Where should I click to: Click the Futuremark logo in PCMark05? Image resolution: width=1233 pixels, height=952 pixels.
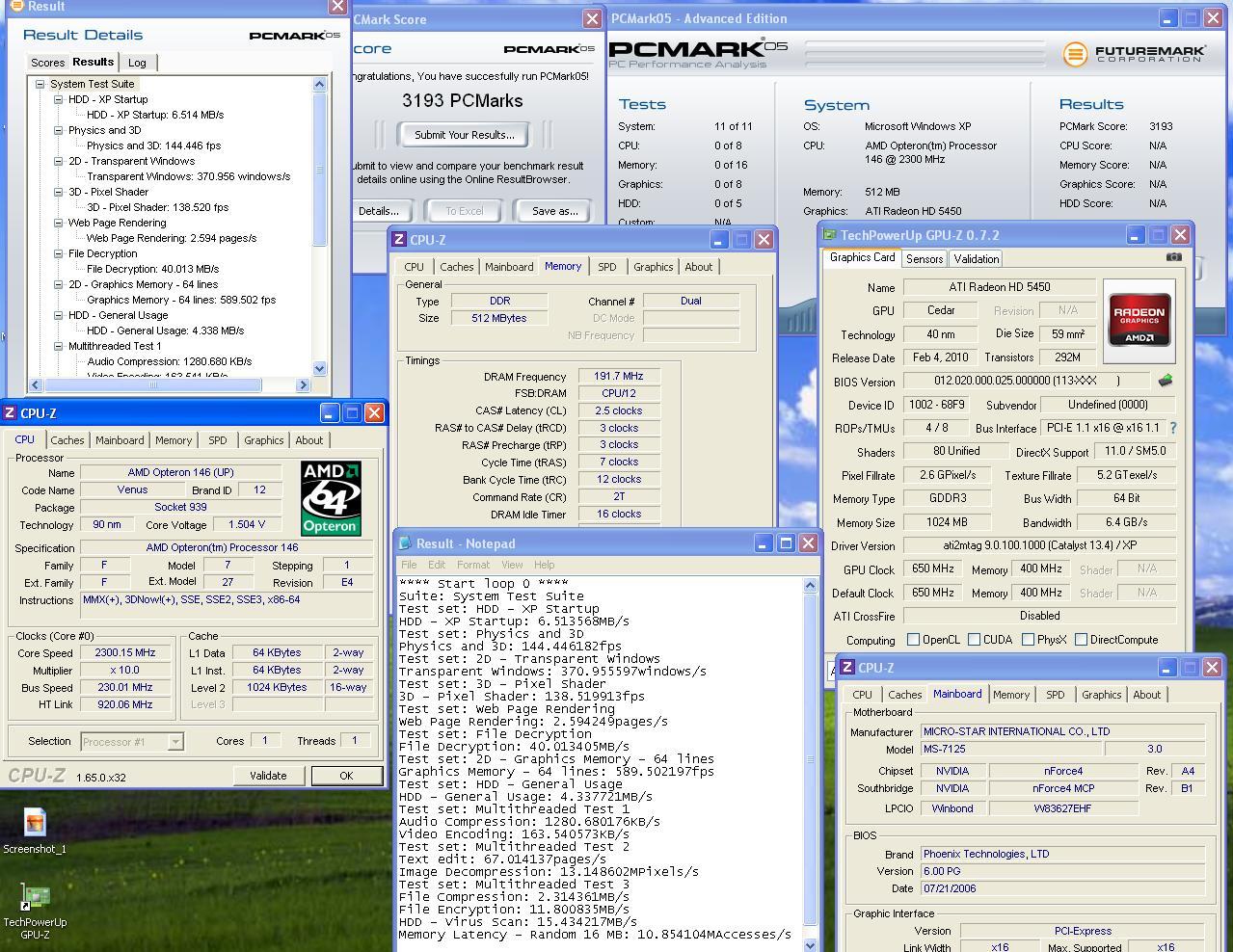(x=1135, y=54)
